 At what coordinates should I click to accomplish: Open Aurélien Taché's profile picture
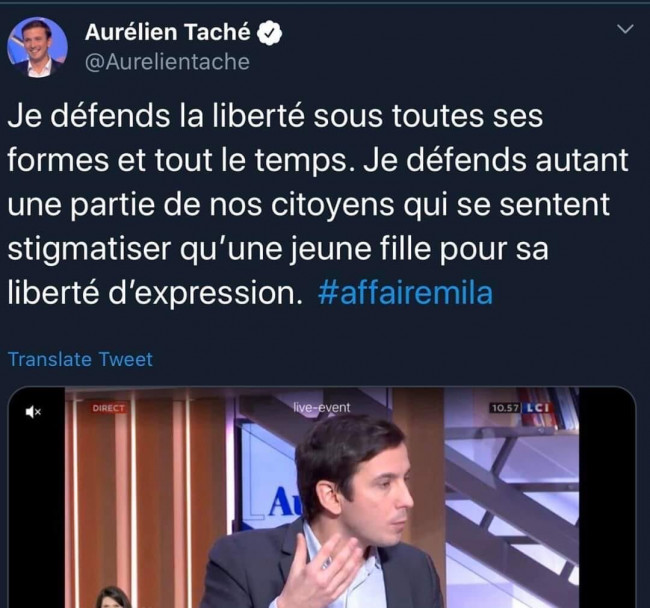tap(37, 48)
